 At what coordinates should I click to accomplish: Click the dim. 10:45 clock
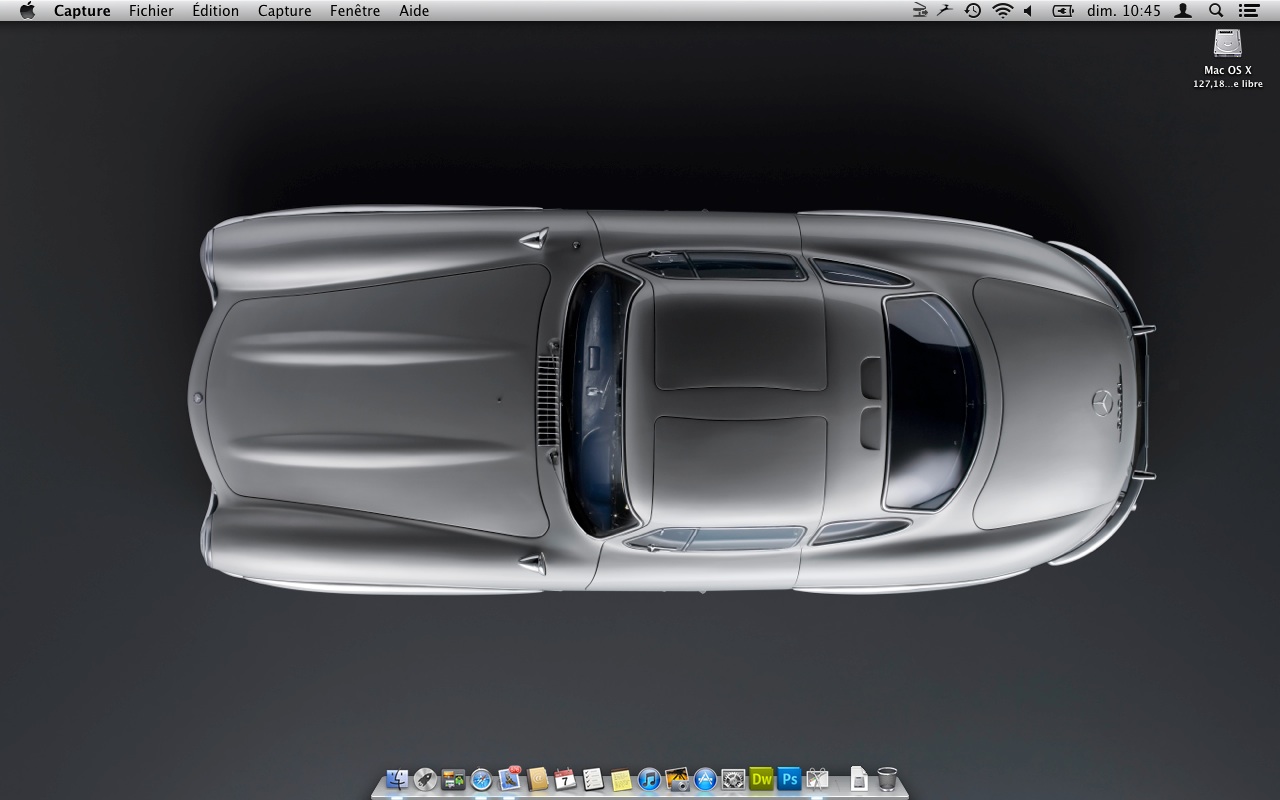coord(1123,11)
